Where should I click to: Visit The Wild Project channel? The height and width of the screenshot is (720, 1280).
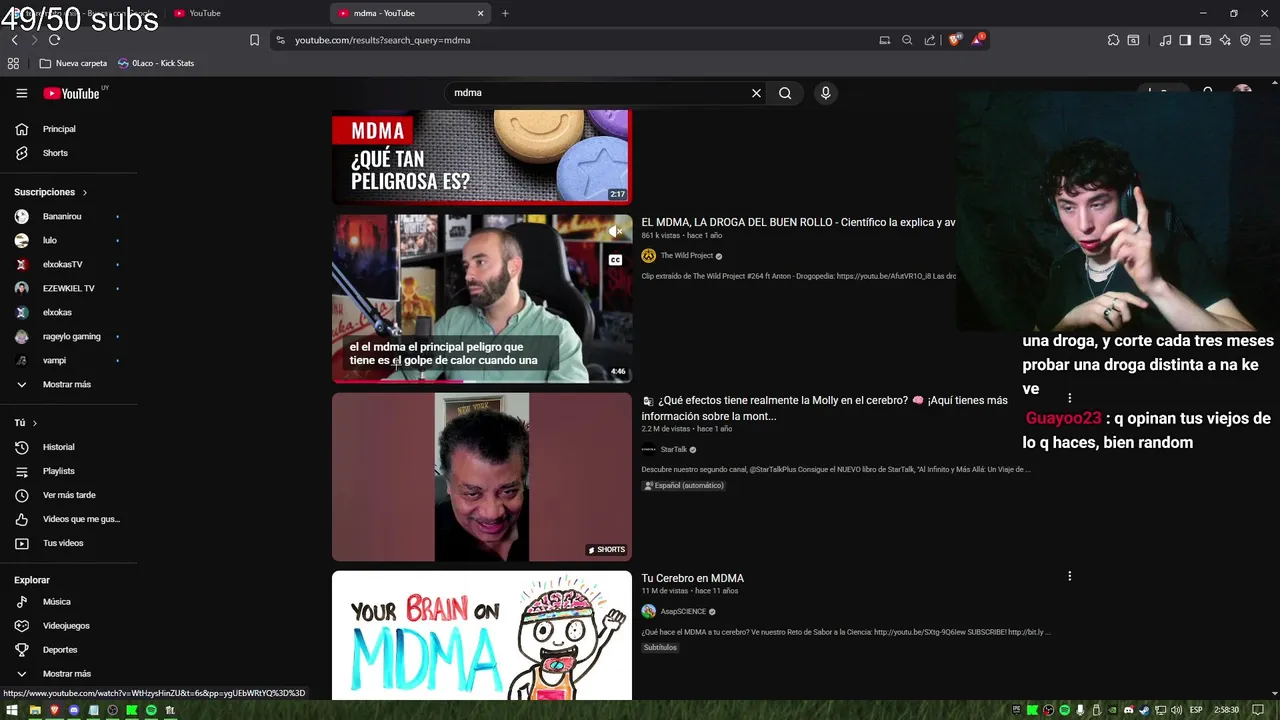coord(685,256)
